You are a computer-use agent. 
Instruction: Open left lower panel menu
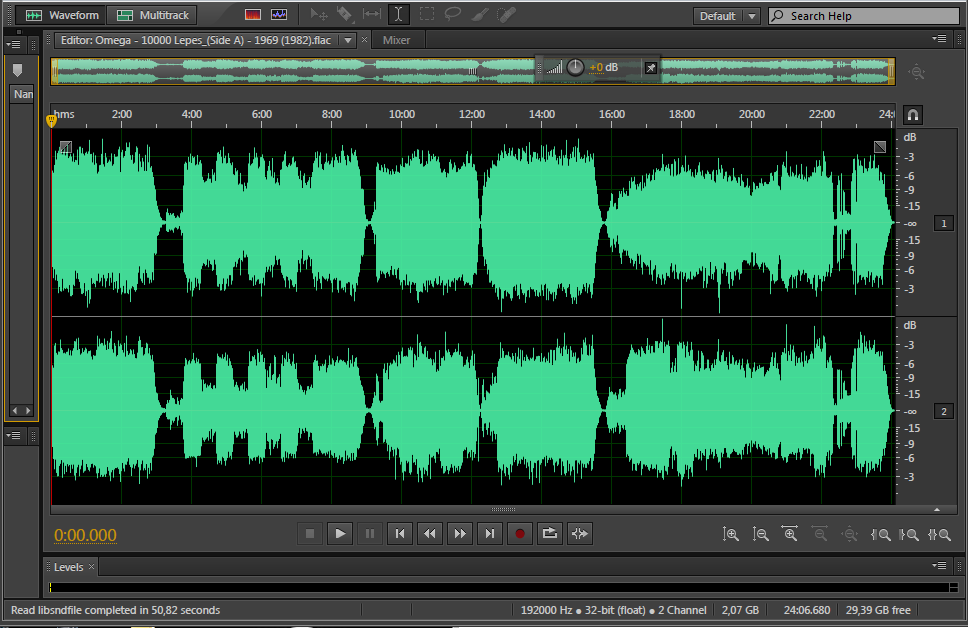click(13, 436)
